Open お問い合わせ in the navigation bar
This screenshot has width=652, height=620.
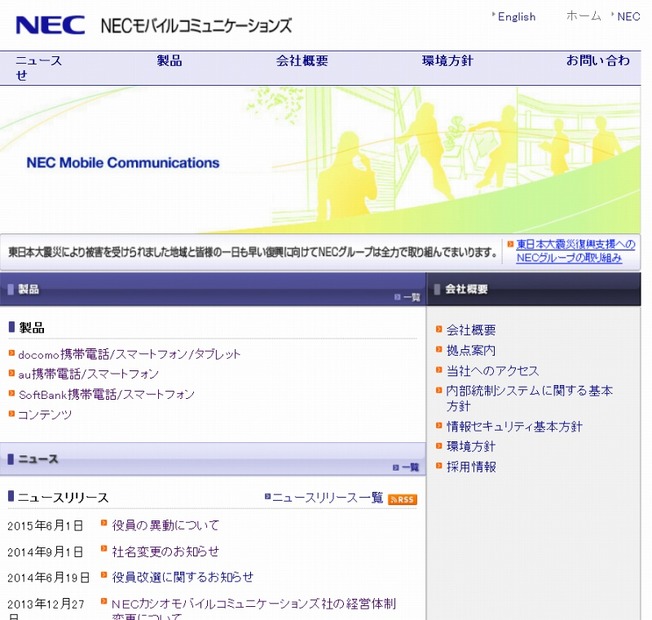click(x=598, y=61)
